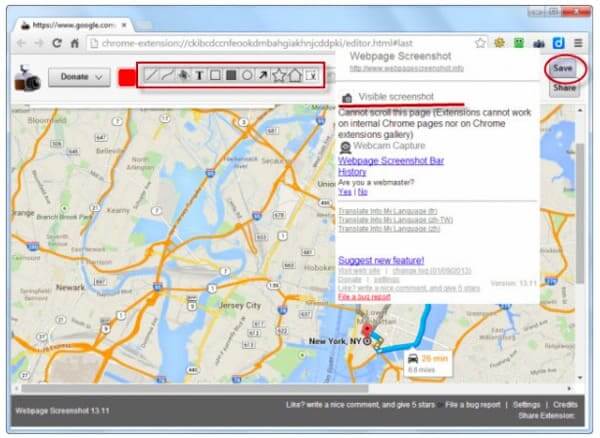Select the empty rectangle shape tool
The width and height of the screenshot is (600, 438).
tap(215, 75)
